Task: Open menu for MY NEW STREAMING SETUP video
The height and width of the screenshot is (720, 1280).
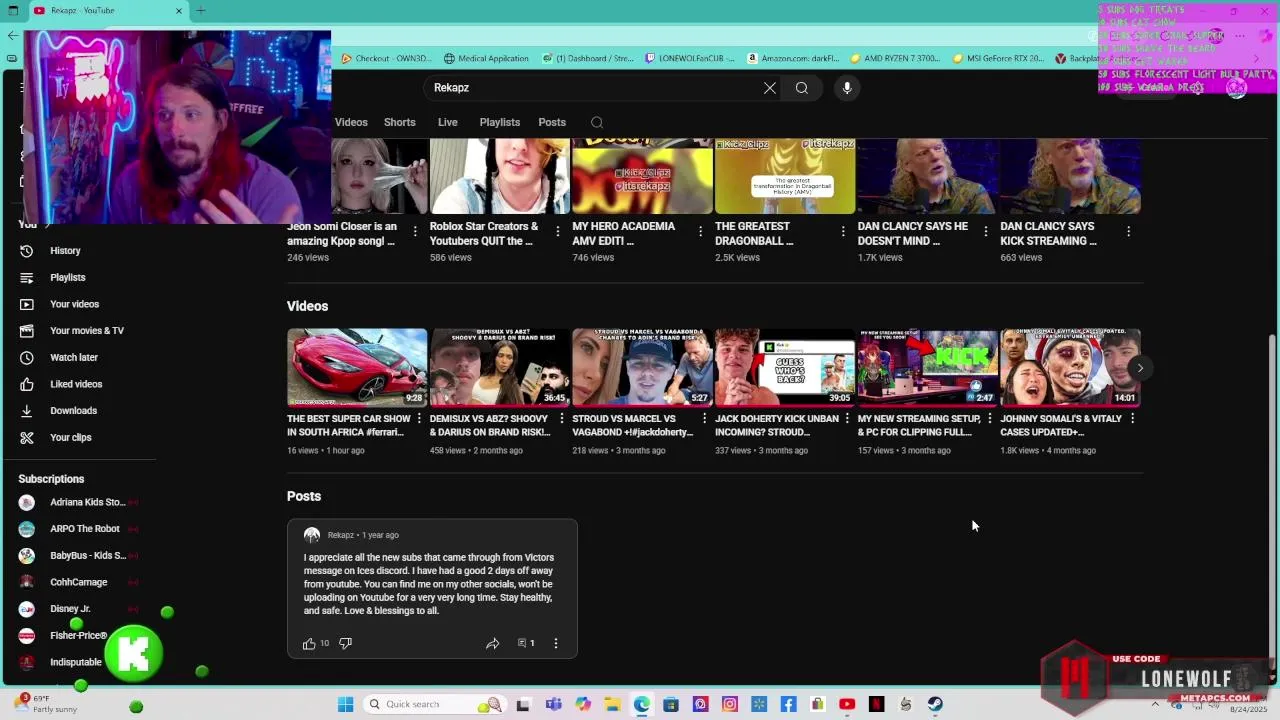Action: [989, 419]
